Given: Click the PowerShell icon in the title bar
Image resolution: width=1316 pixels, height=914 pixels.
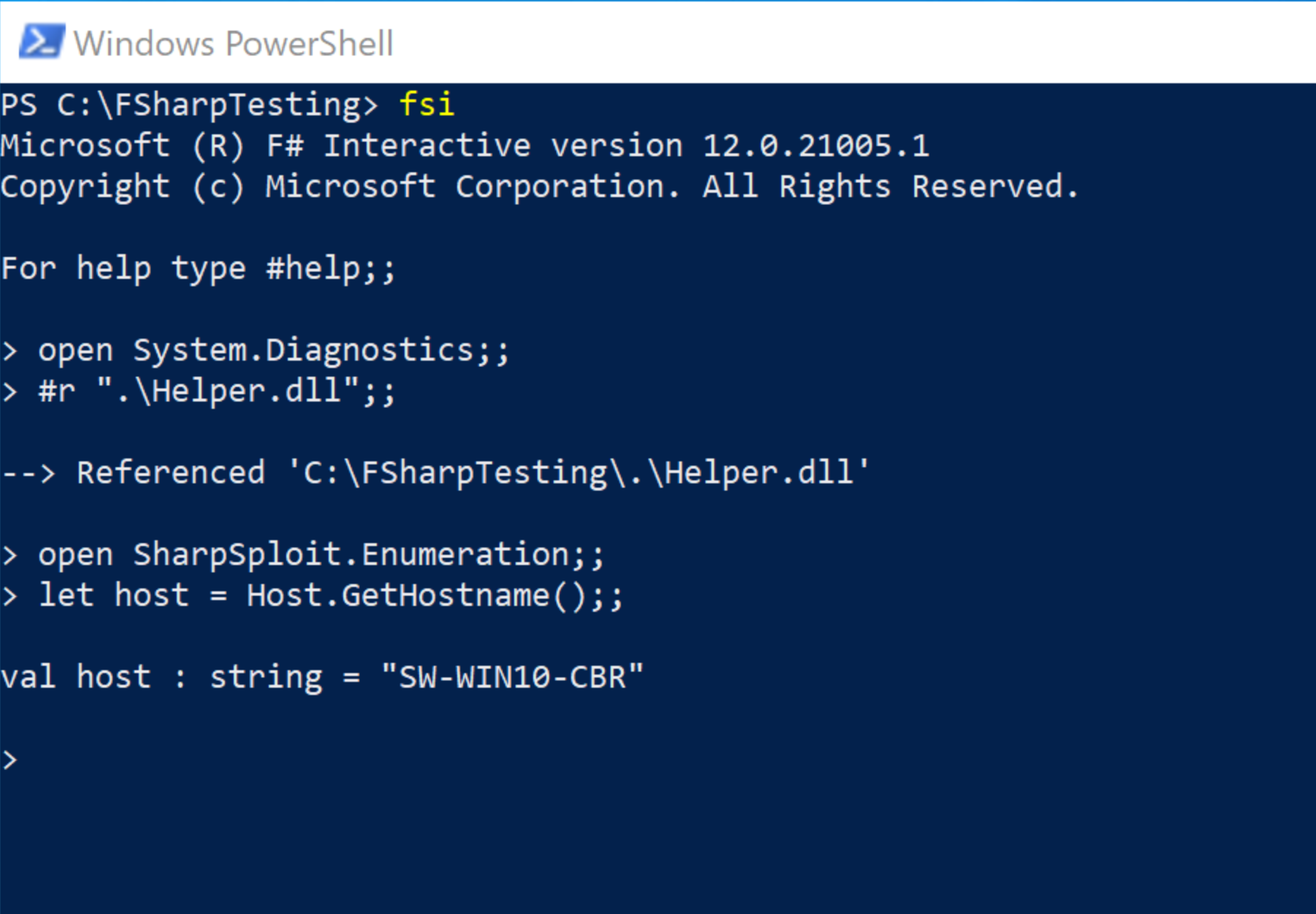Looking at the screenshot, I should [x=41, y=42].
